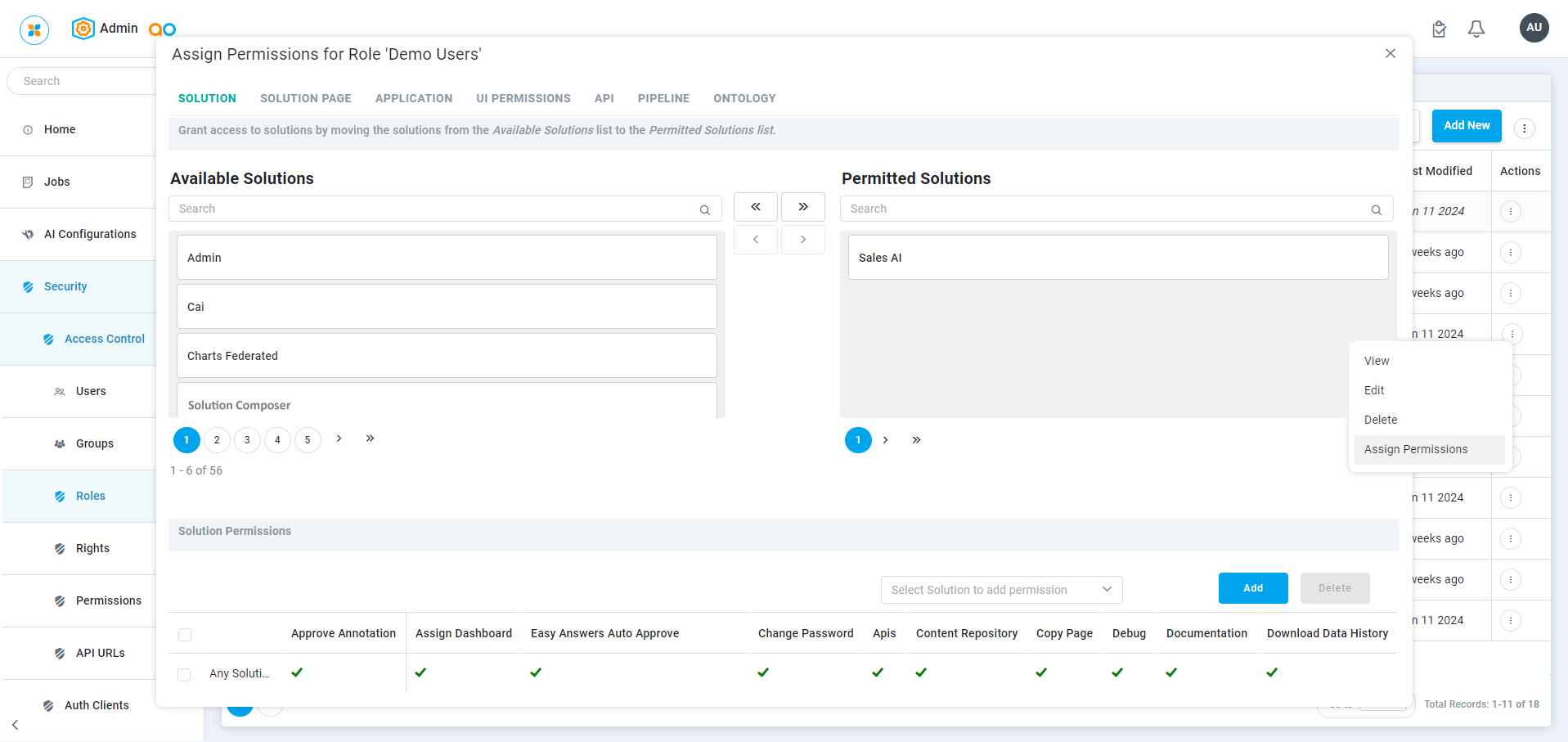1568x742 pixels.
Task: Click the Permitted Solutions search field
Action: click(x=1104, y=209)
